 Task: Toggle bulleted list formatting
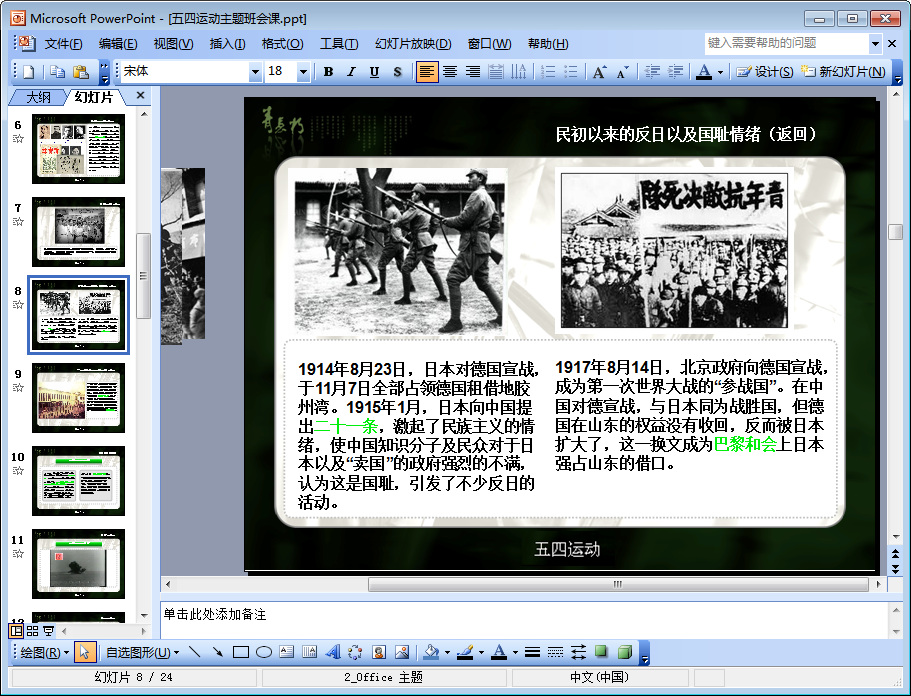point(571,71)
